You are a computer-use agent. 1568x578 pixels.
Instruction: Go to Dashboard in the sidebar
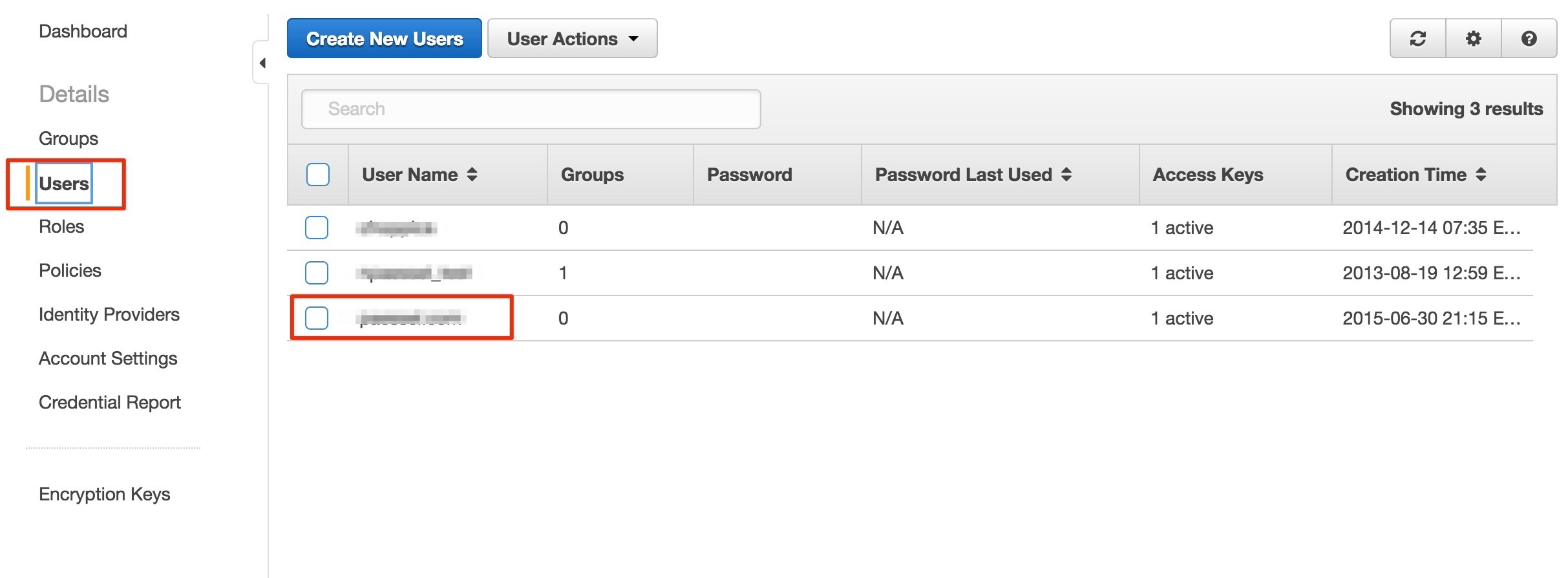(x=83, y=31)
